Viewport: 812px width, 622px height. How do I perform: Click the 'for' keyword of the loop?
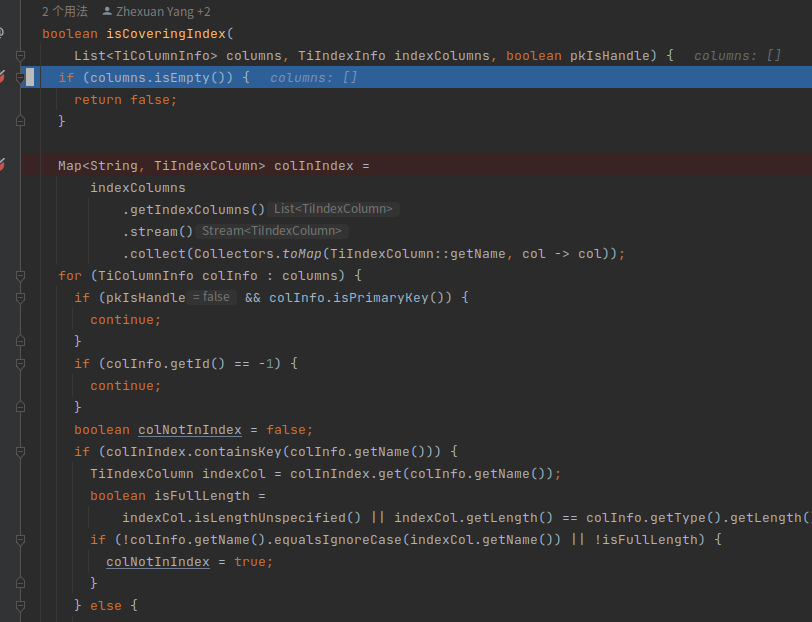[x=70, y=276]
